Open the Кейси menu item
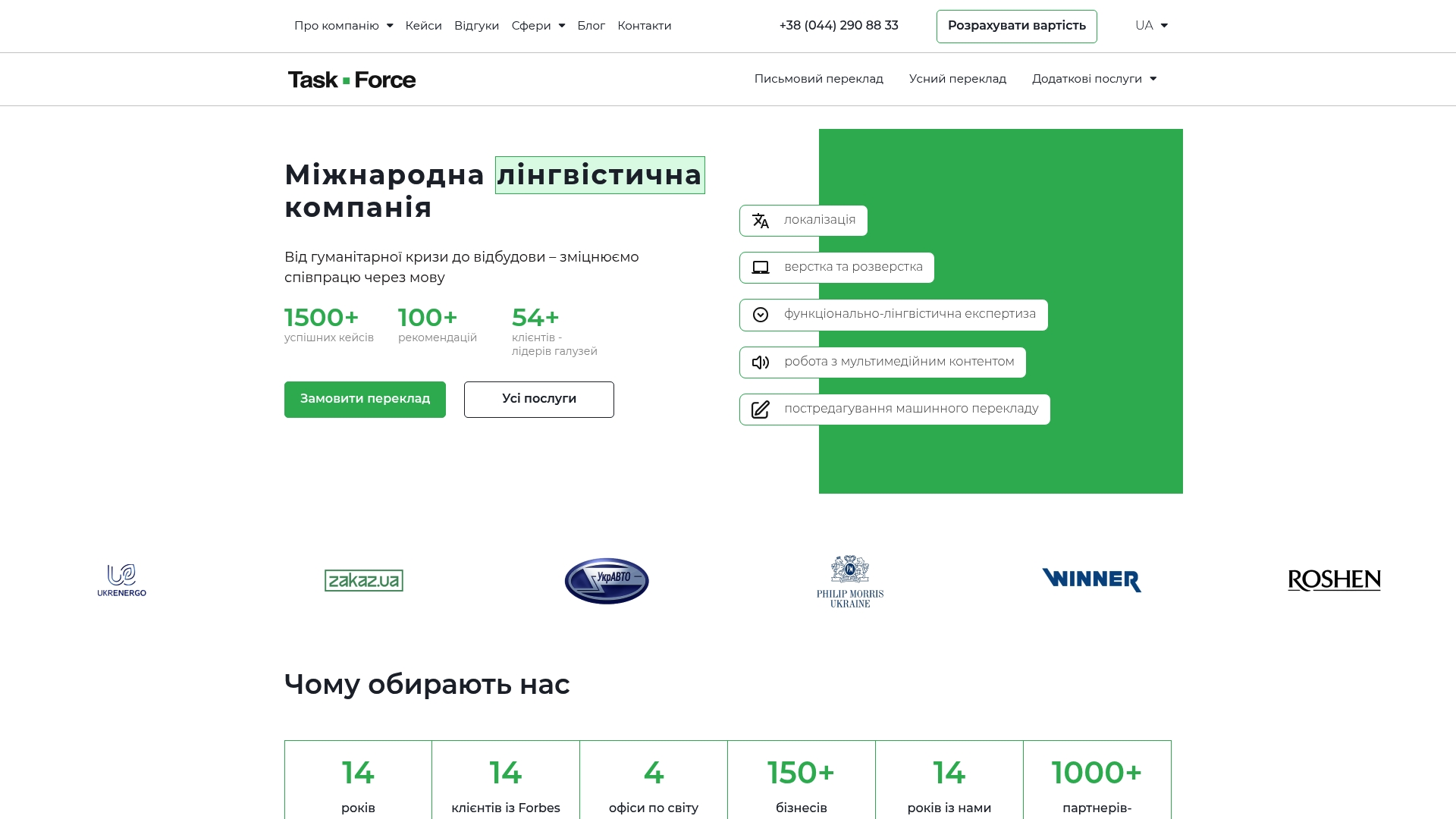The width and height of the screenshot is (1456, 819). coord(423,26)
